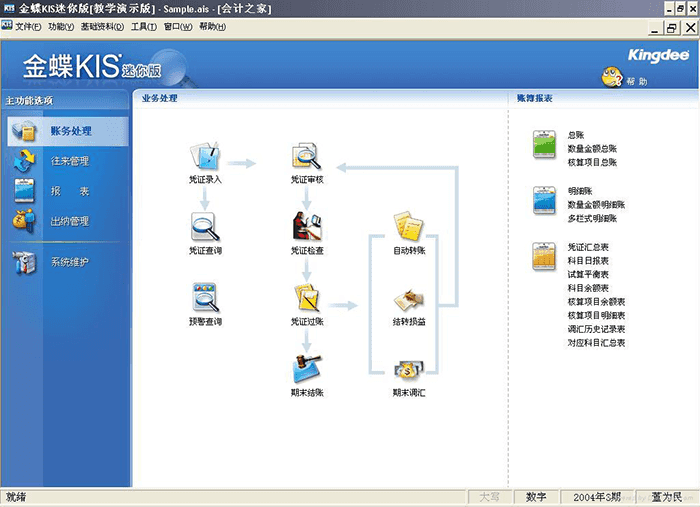The width and height of the screenshot is (700, 507).
Task: Open the 凭证汇总表 link
Action: pyautogui.click(x=588, y=247)
